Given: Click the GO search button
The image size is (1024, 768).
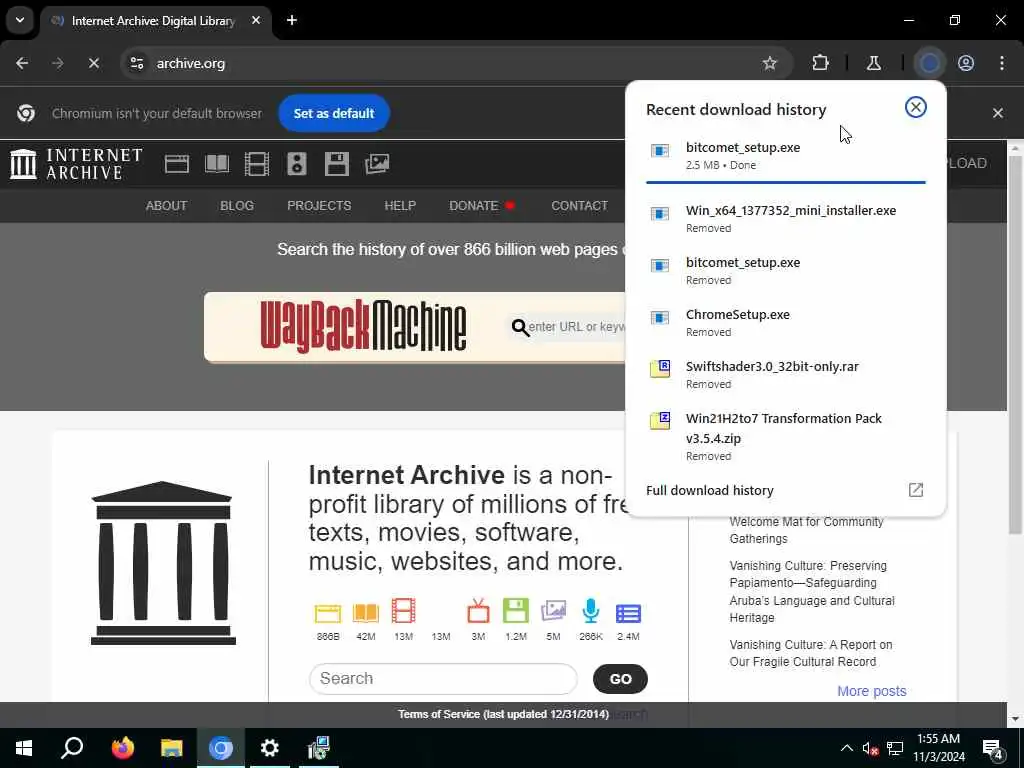Looking at the screenshot, I should 620,679.
